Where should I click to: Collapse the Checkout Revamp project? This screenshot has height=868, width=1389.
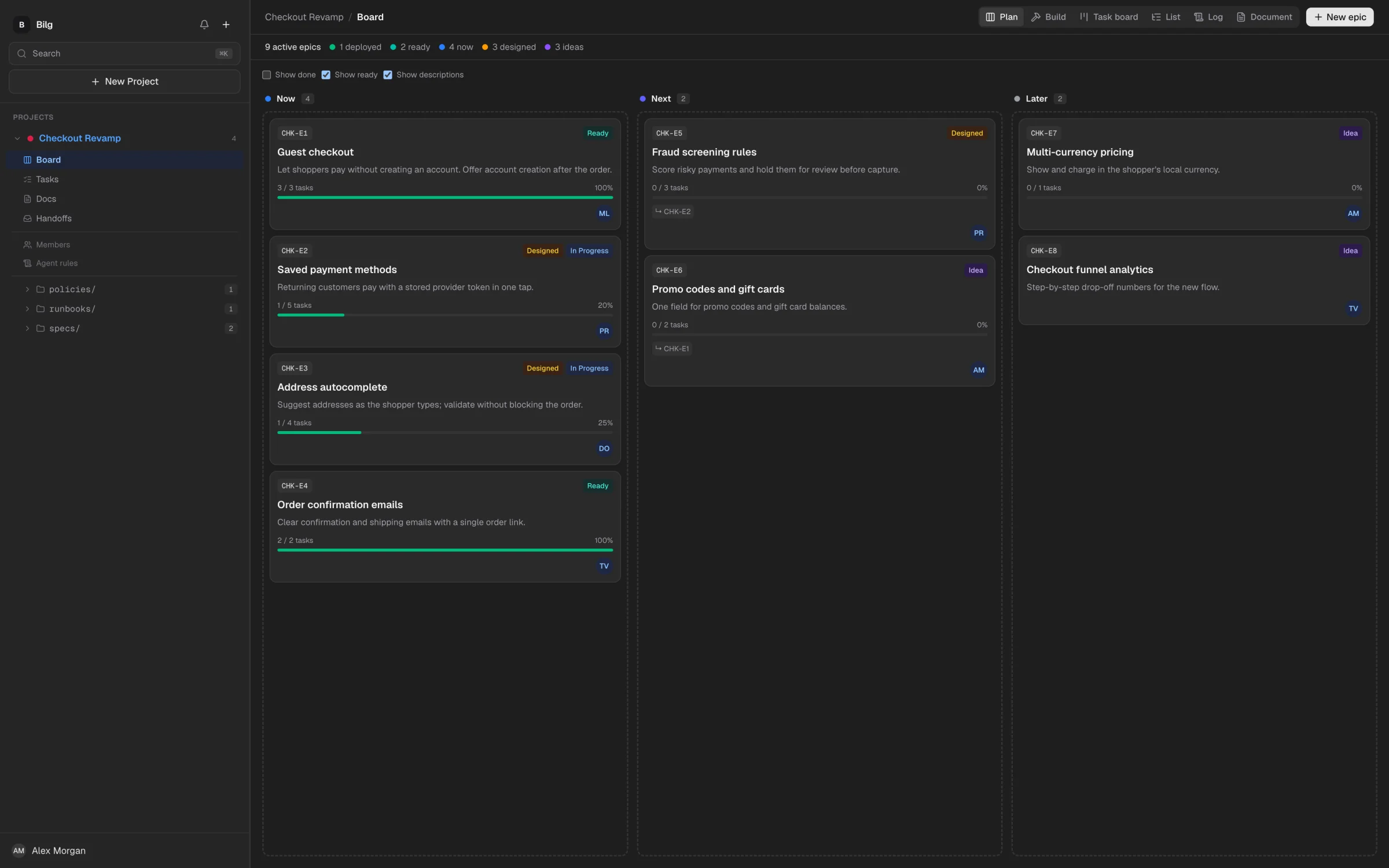[x=17, y=138]
